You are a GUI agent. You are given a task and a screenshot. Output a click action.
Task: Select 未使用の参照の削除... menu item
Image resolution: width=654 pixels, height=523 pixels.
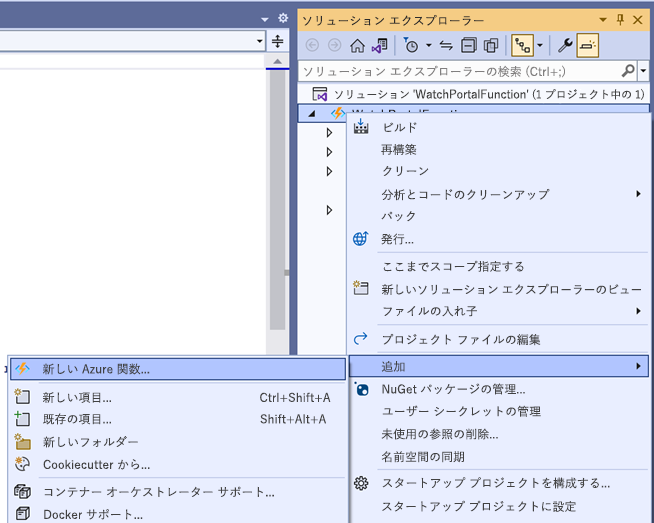click(x=440, y=434)
